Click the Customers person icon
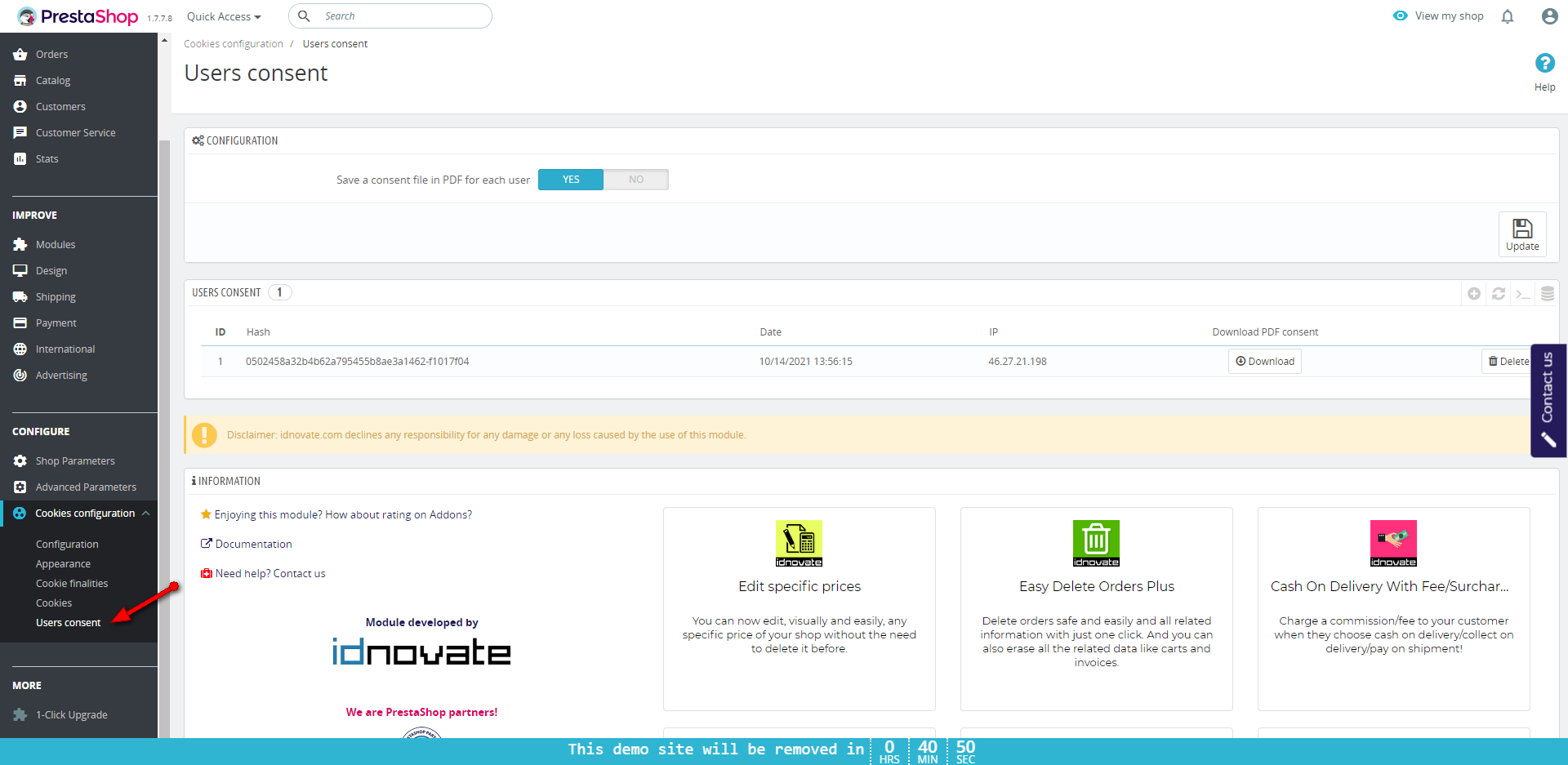1568x765 pixels. coord(20,107)
